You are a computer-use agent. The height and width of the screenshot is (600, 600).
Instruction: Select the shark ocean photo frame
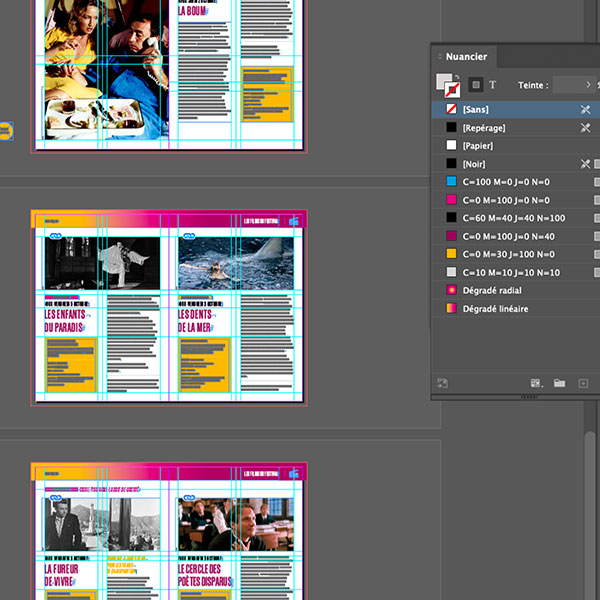coord(236,263)
